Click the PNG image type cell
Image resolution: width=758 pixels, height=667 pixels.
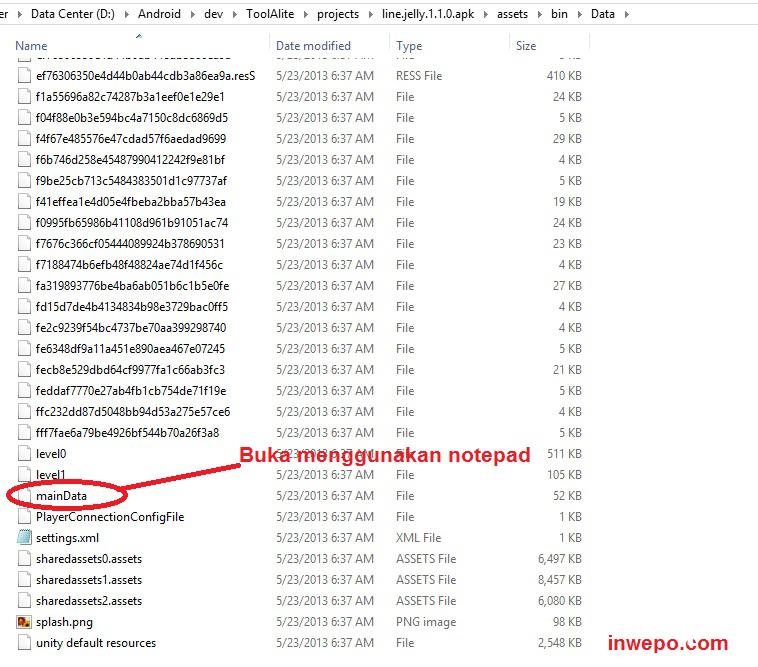pos(426,622)
